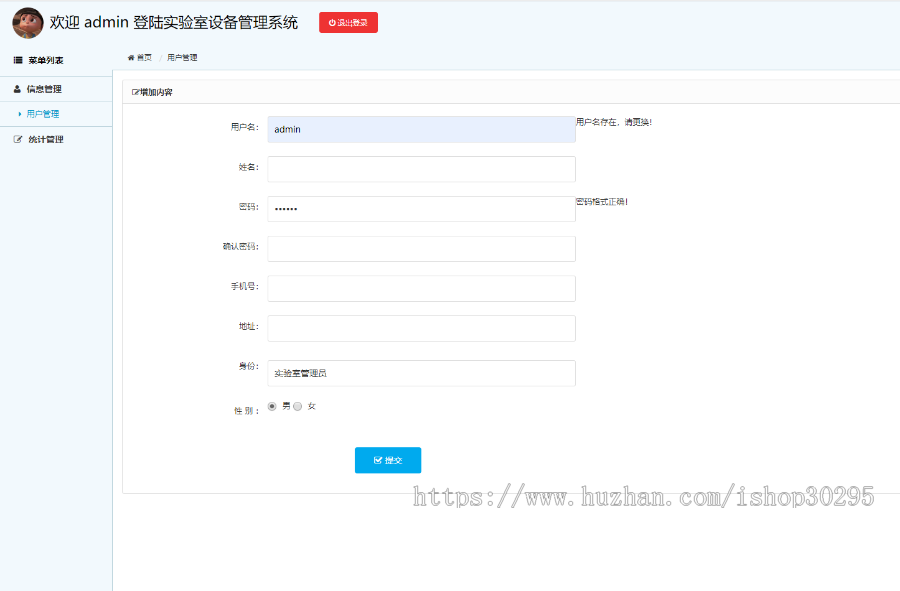This screenshot has width=900, height=591.
Task: Click the red 退出登录 button
Action: click(x=348, y=22)
